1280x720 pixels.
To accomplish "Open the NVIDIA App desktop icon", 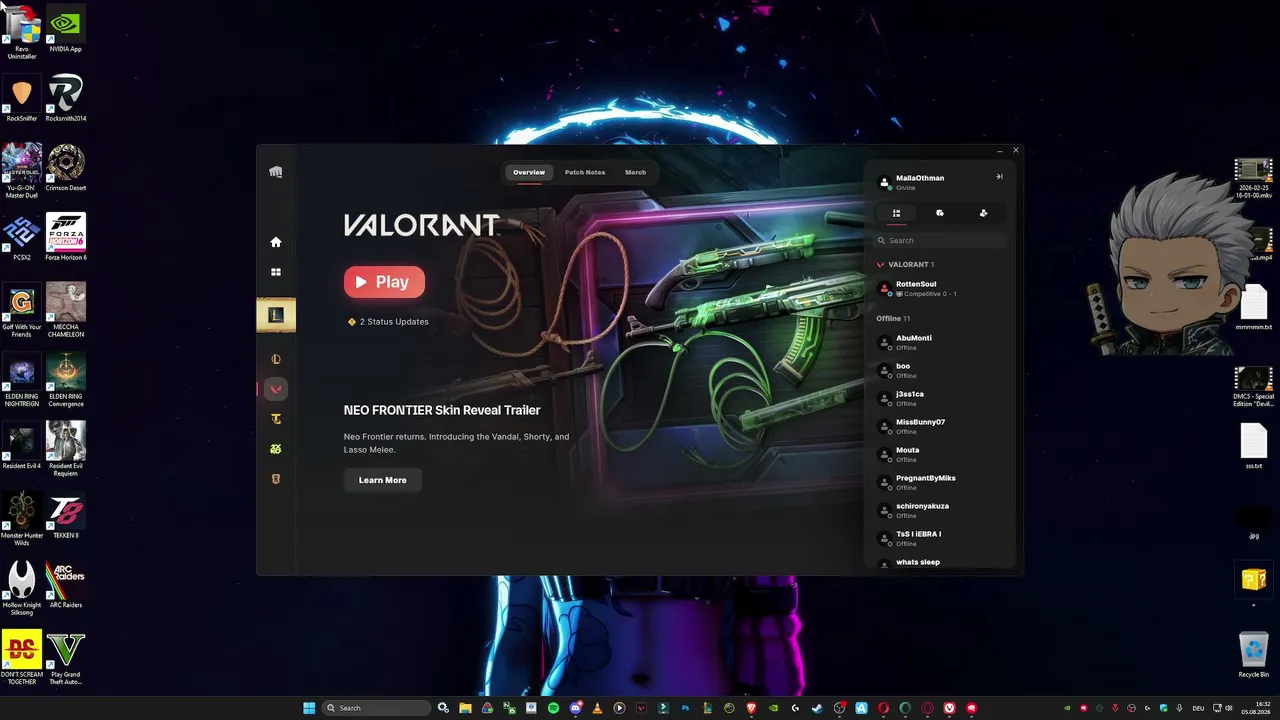I will tap(65, 29).
